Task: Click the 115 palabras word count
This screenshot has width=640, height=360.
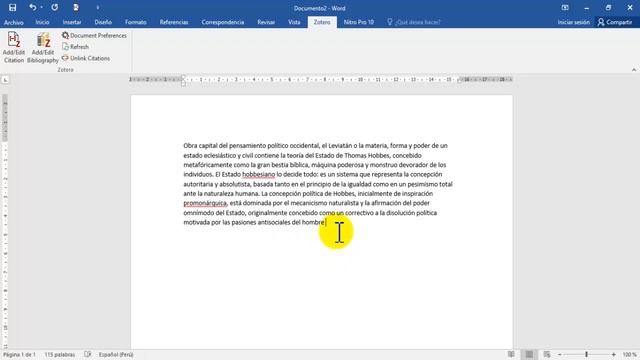Action: click(60, 355)
